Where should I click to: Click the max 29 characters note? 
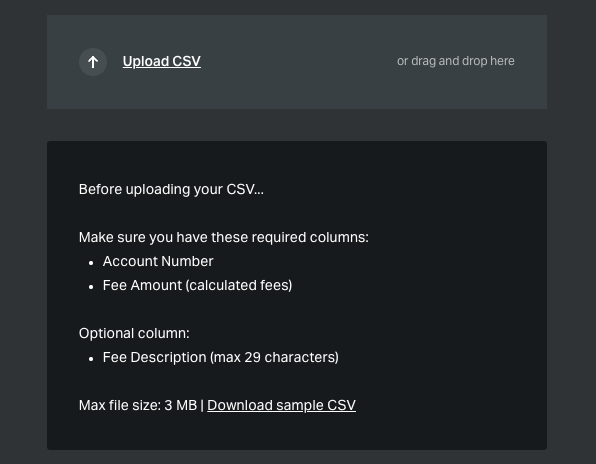click(x=274, y=357)
